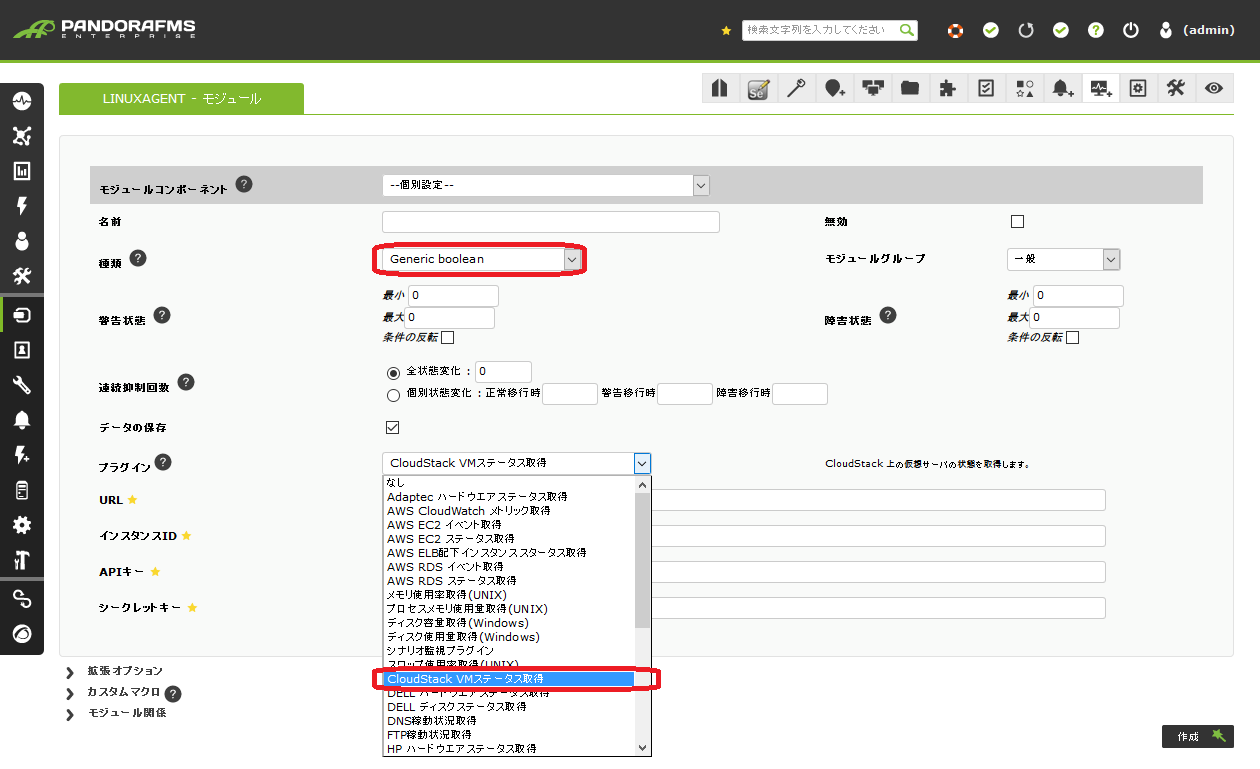Screen dimensions: 1260x769
Task: Focus the 警告状態 最小 value field
Action: point(453,296)
